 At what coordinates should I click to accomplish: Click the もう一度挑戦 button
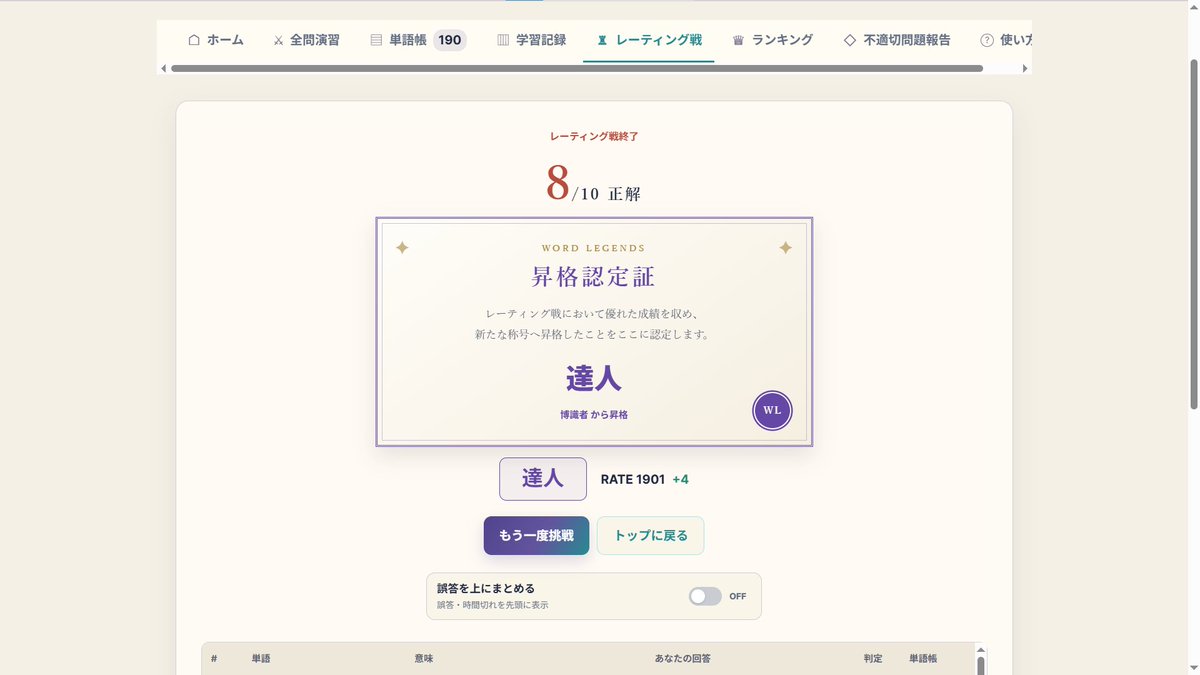(536, 535)
